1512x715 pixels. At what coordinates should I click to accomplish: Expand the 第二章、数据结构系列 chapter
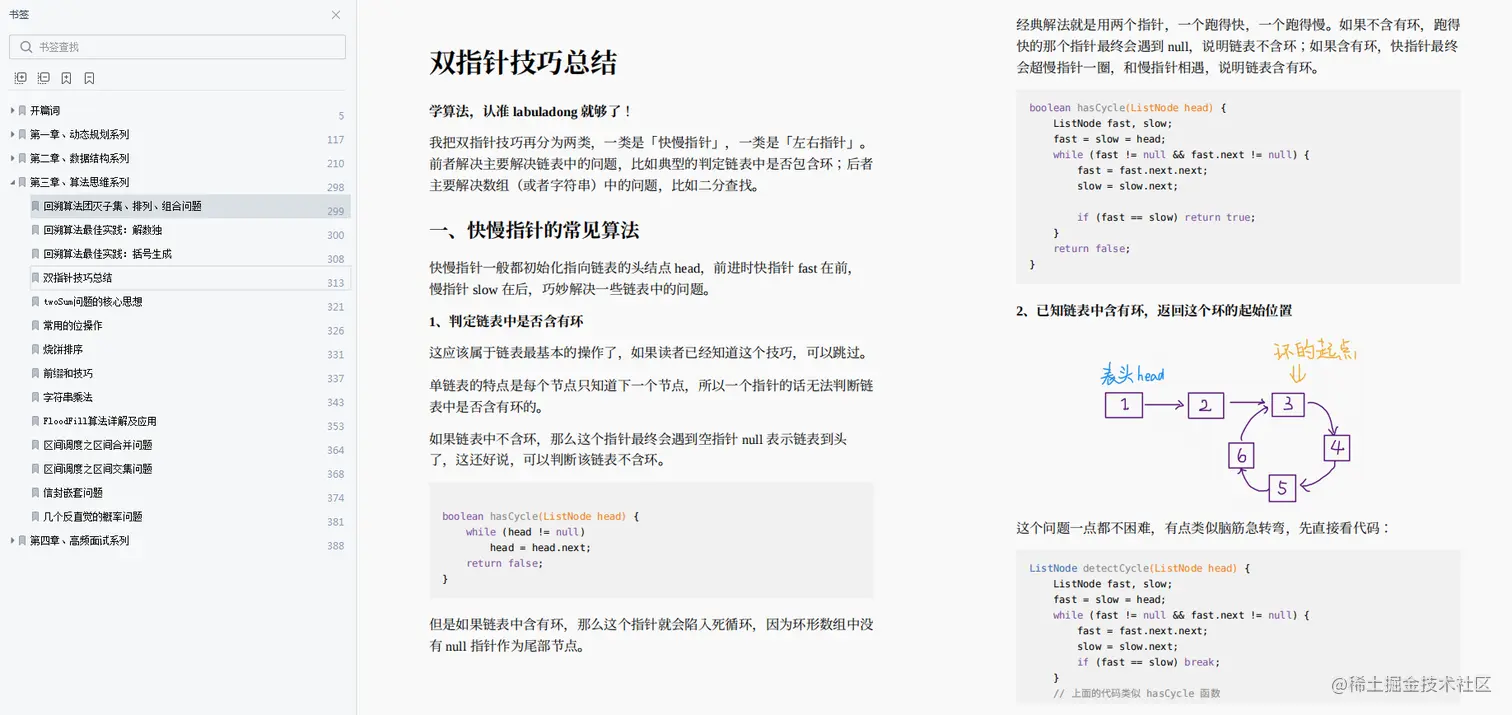[11, 158]
